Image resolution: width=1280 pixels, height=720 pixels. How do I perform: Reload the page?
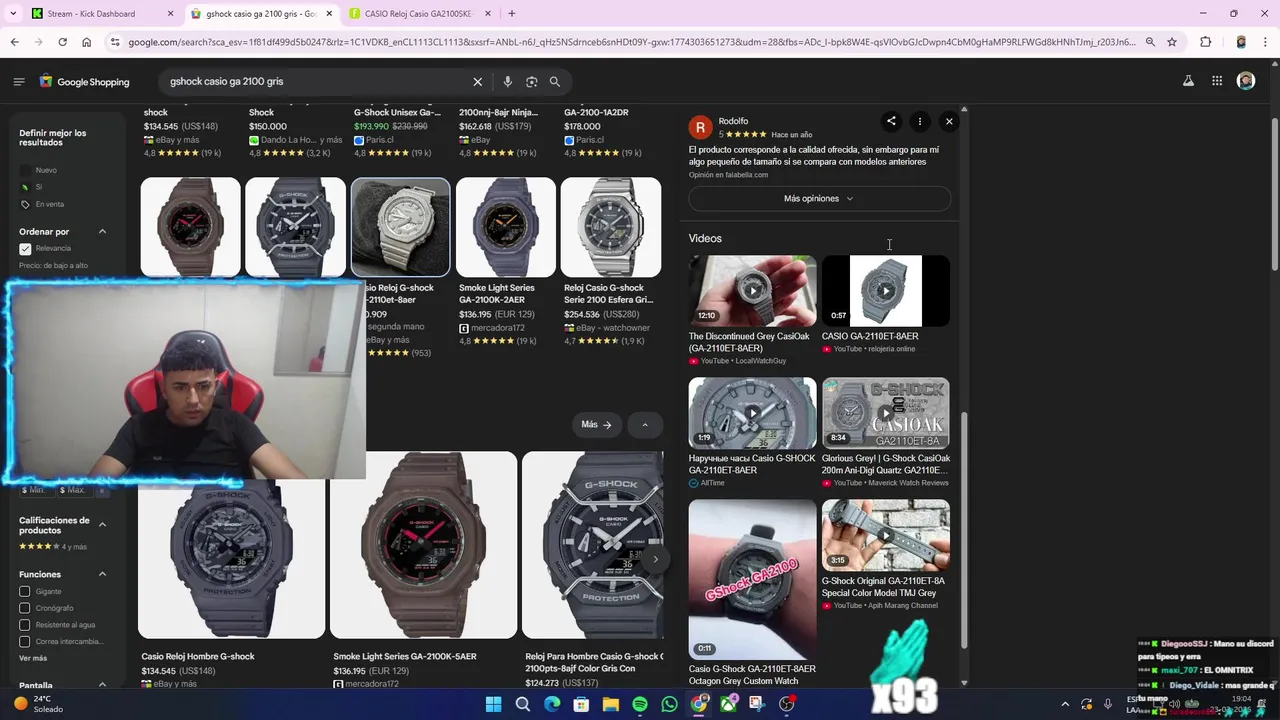click(62, 42)
